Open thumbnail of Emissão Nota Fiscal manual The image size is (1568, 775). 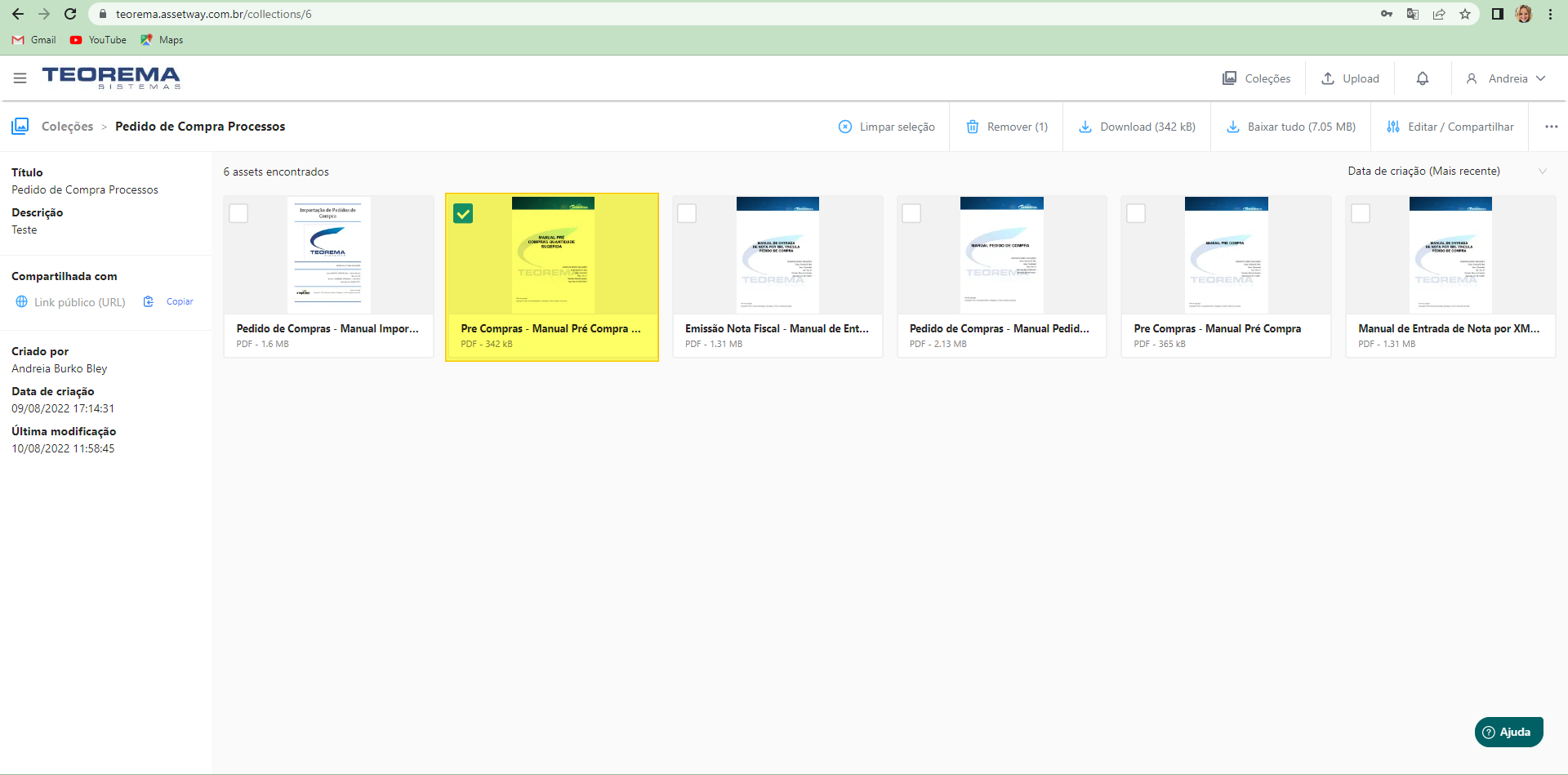(777, 255)
